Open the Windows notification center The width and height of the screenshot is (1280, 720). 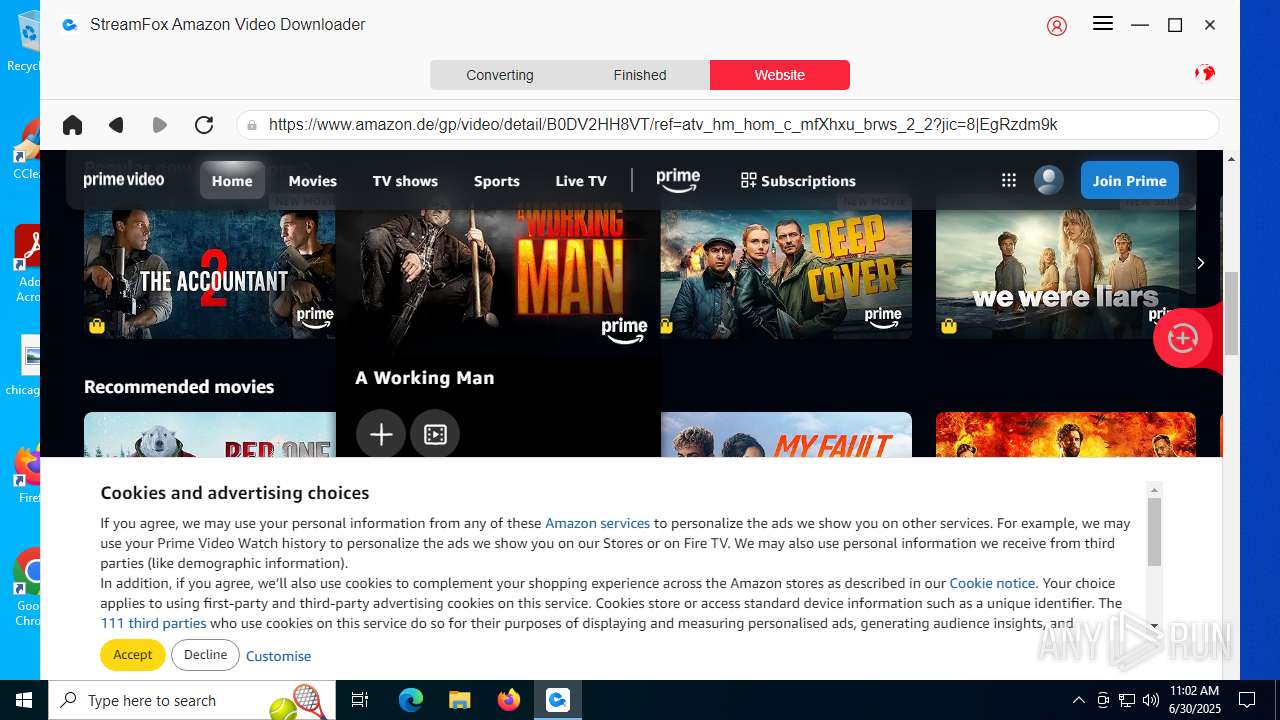[1247, 700]
